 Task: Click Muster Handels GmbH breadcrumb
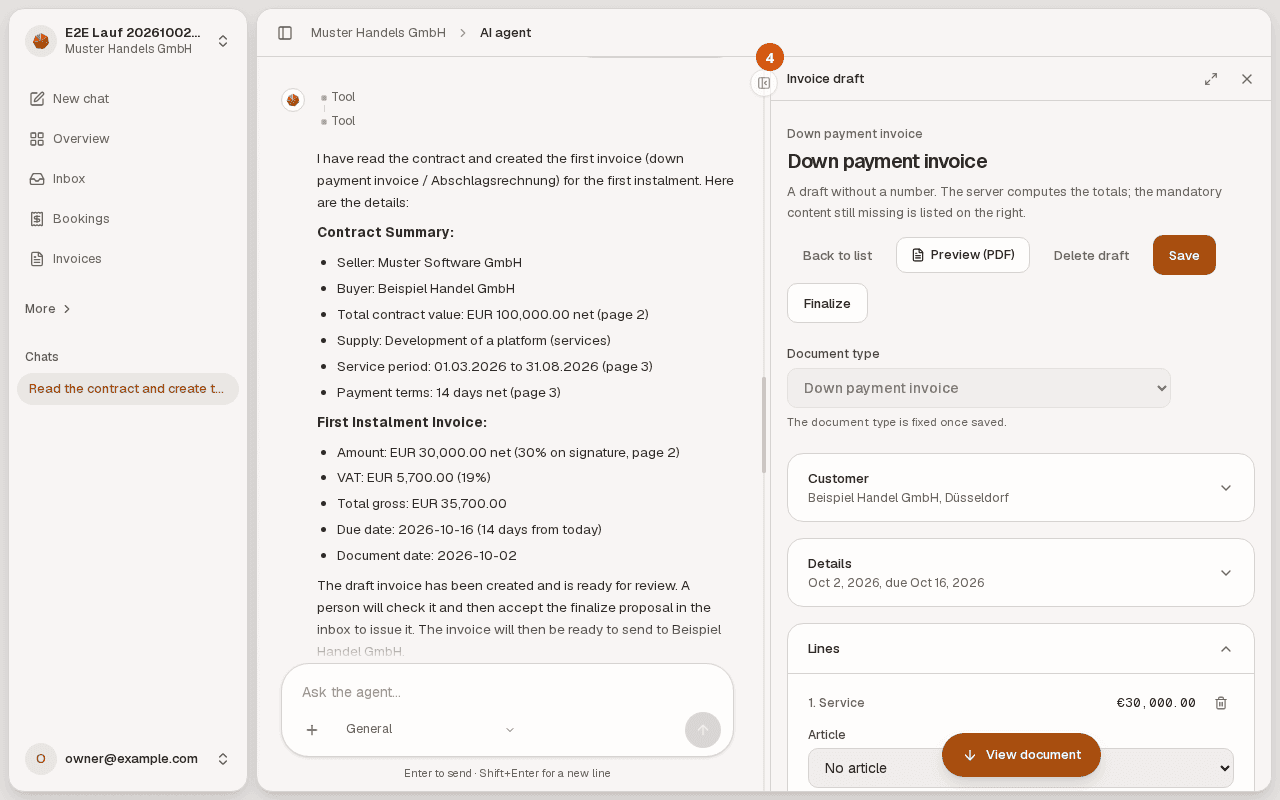[x=378, y=33]
